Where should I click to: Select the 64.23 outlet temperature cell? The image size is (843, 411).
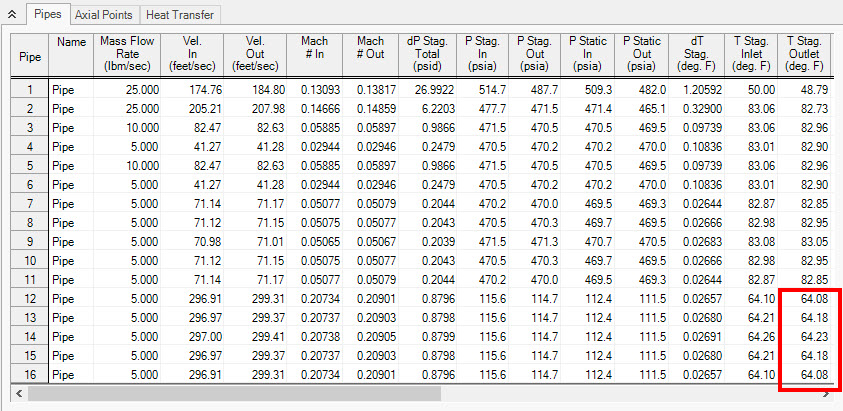click(x=805, y=336)
